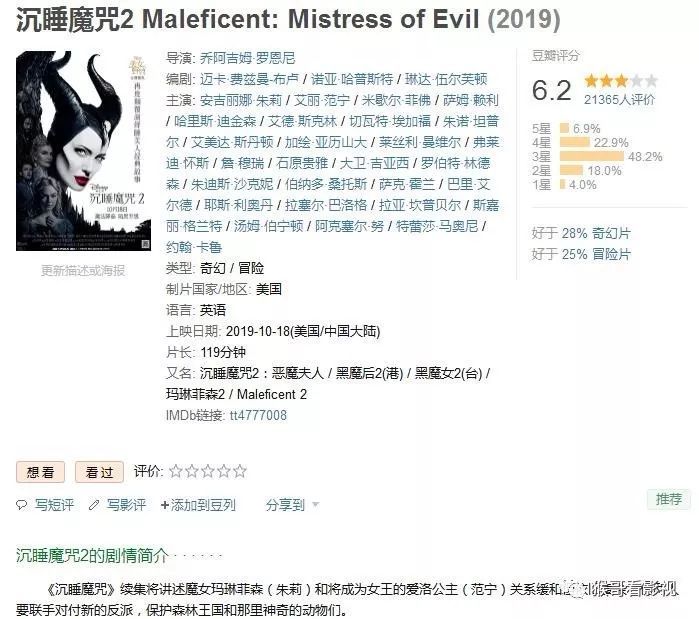Click the speech bubble icon for 写短评

(21, 505)
